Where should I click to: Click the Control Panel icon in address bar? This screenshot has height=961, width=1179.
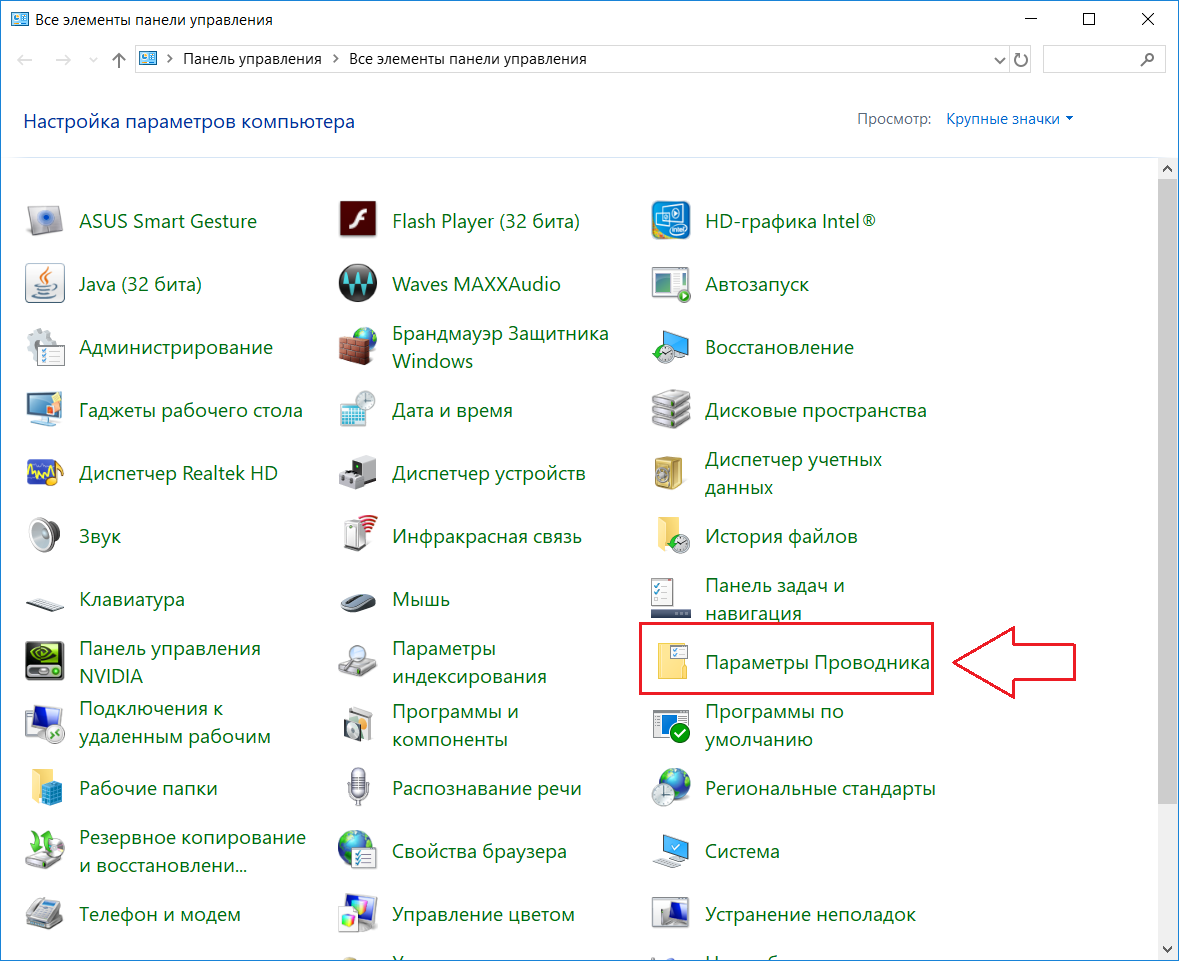[148, 59]
